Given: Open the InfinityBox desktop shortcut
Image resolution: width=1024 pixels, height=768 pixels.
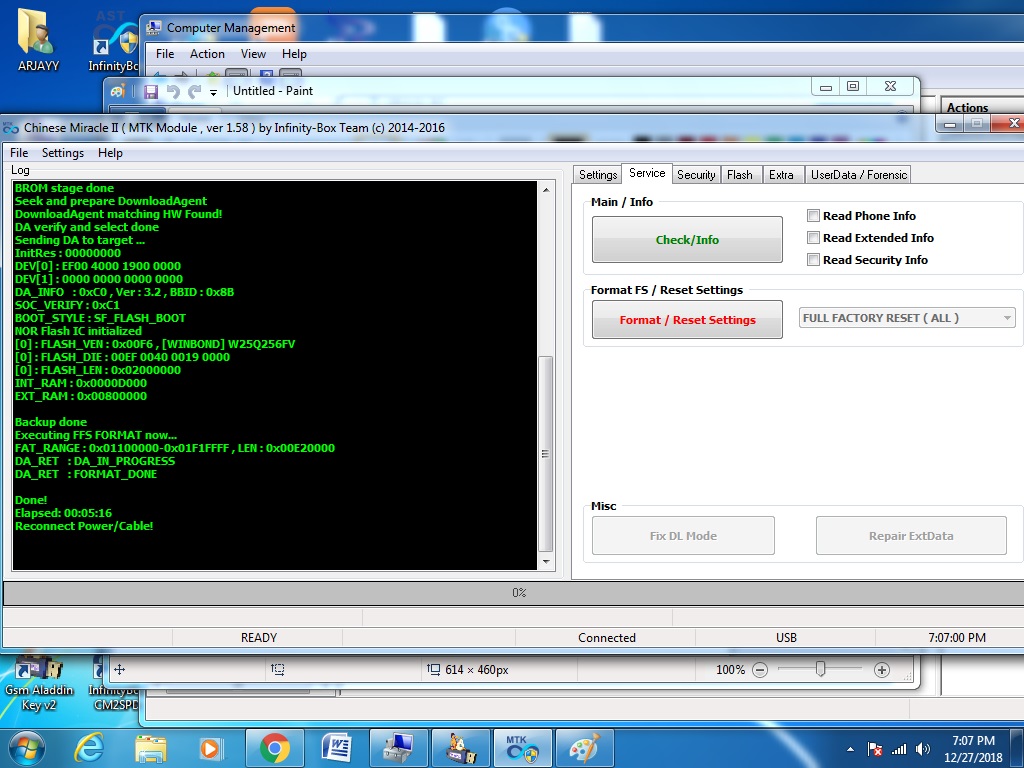Looking at the screenshot, I should 114,42.
